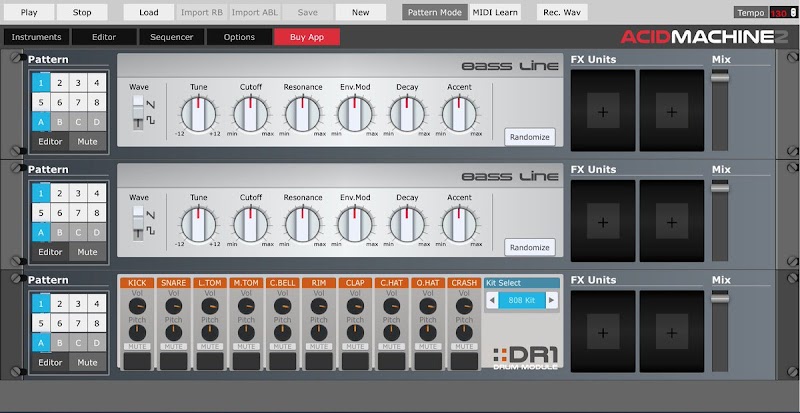Viewport: 800px width, 413px height.
Task: Click the Accent knob on first bass line
Action: 459,114
